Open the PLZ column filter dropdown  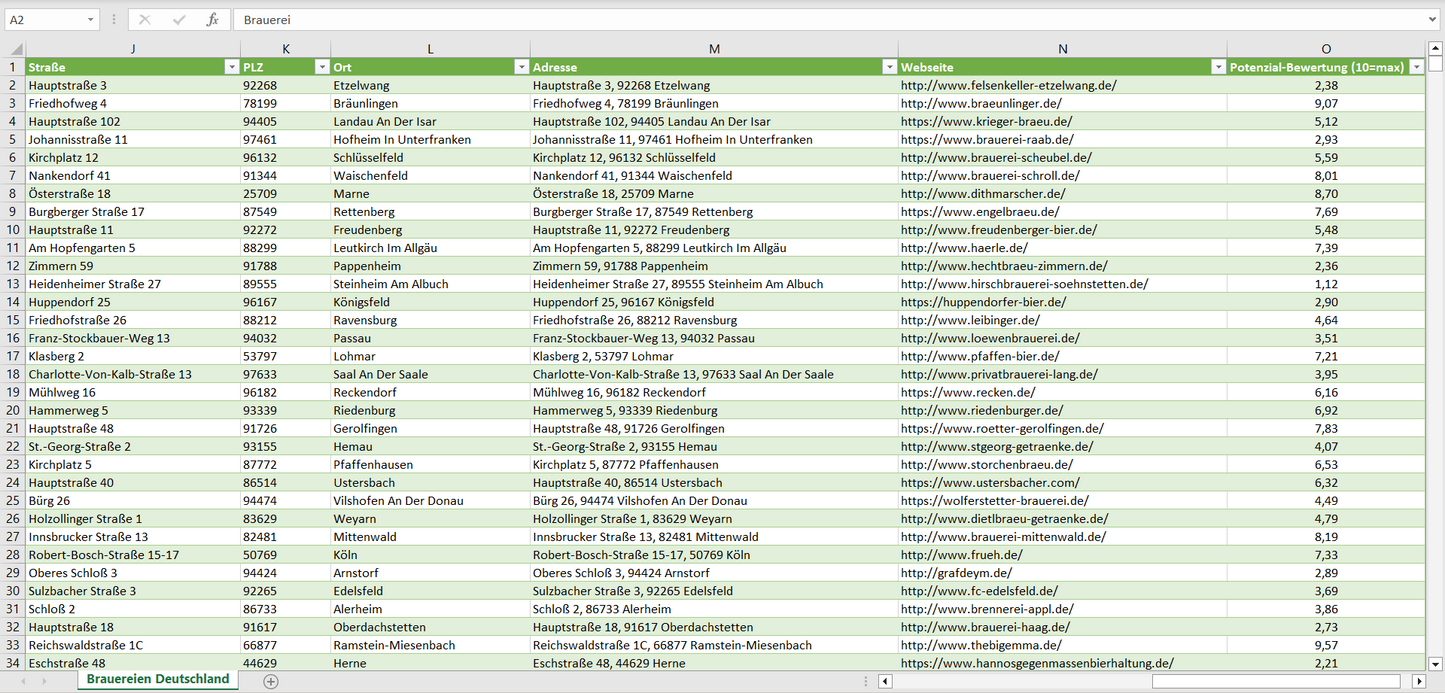[x=322, y=67]
